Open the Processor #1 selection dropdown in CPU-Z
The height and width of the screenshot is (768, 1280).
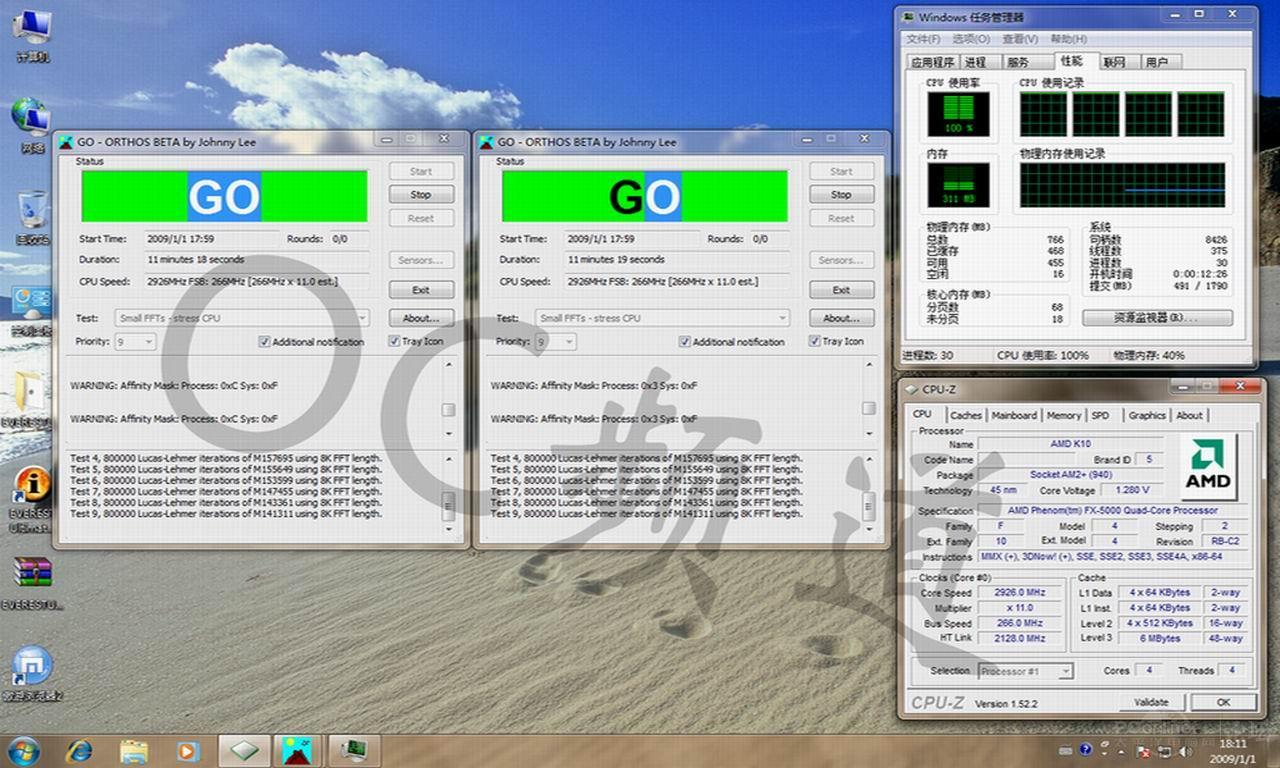point(1025,671)
